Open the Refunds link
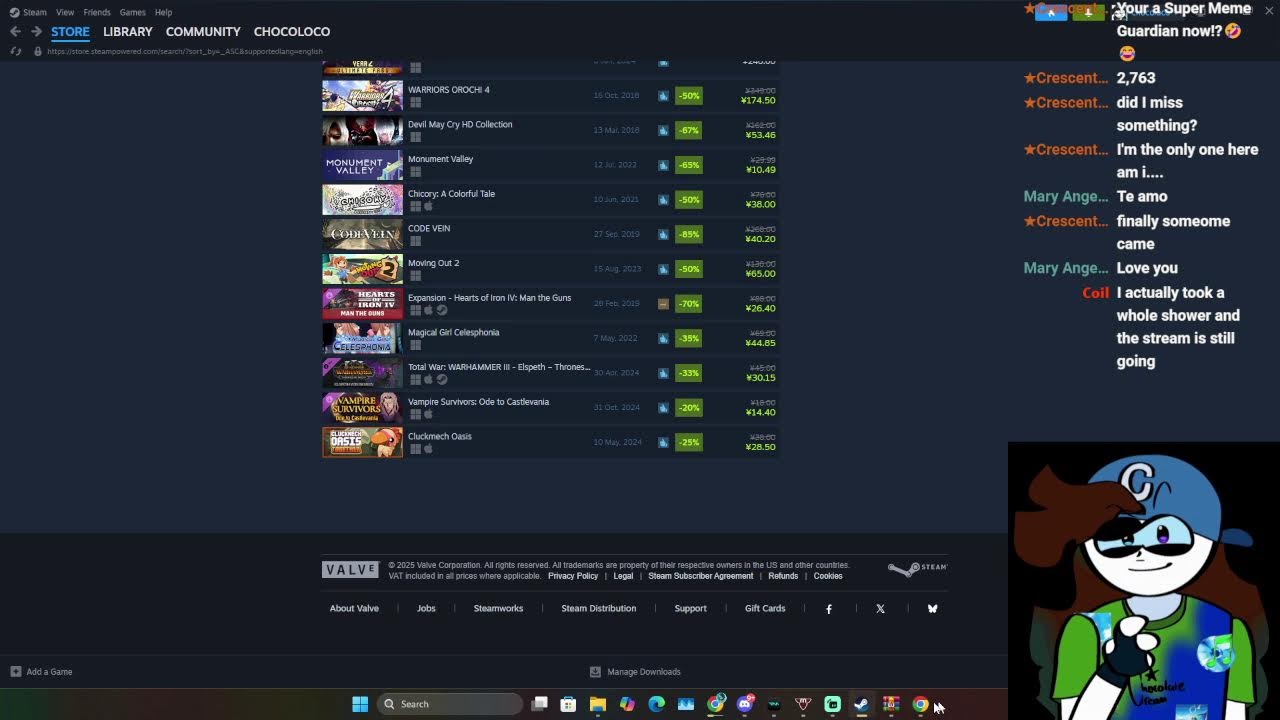The width and height of the screenshot is (1280, 720). [783, 576]
